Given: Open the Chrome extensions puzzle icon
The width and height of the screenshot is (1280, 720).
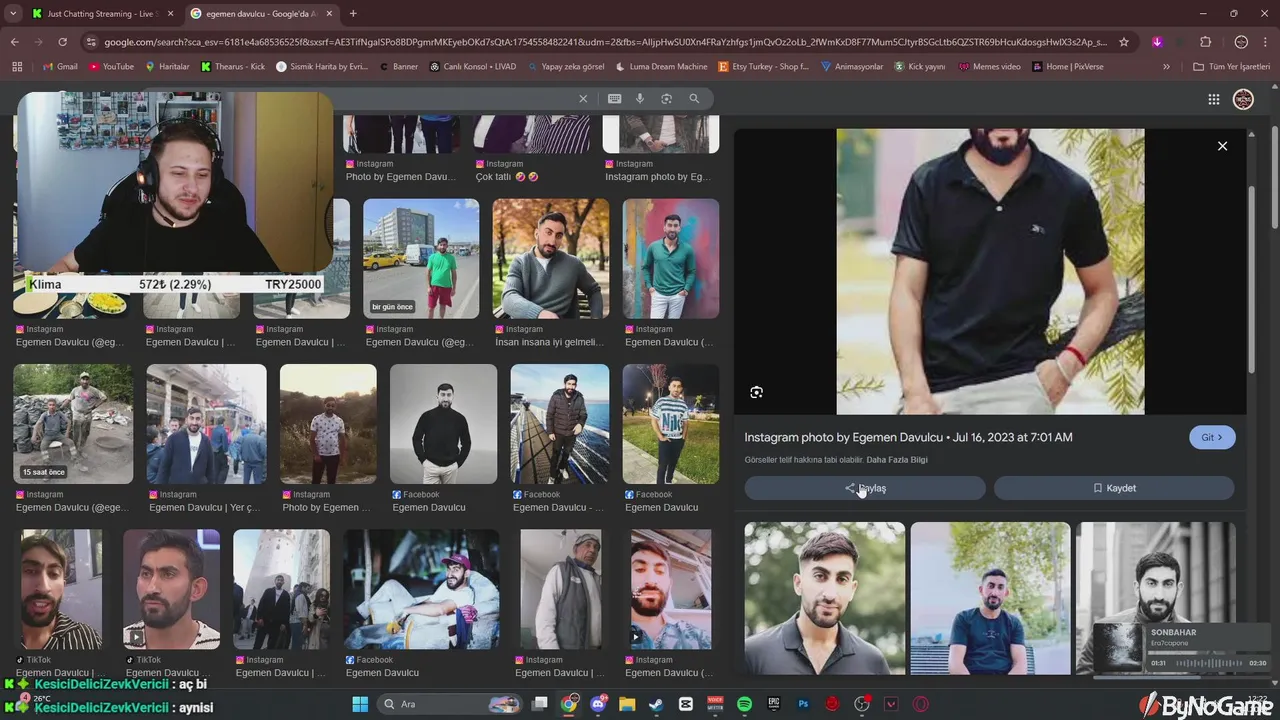Looking at the screenshot, I should [x=1205, y=42].
